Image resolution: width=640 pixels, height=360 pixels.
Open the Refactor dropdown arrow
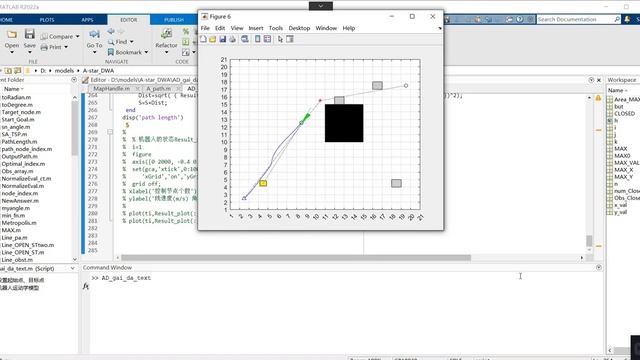pos(166,52)
